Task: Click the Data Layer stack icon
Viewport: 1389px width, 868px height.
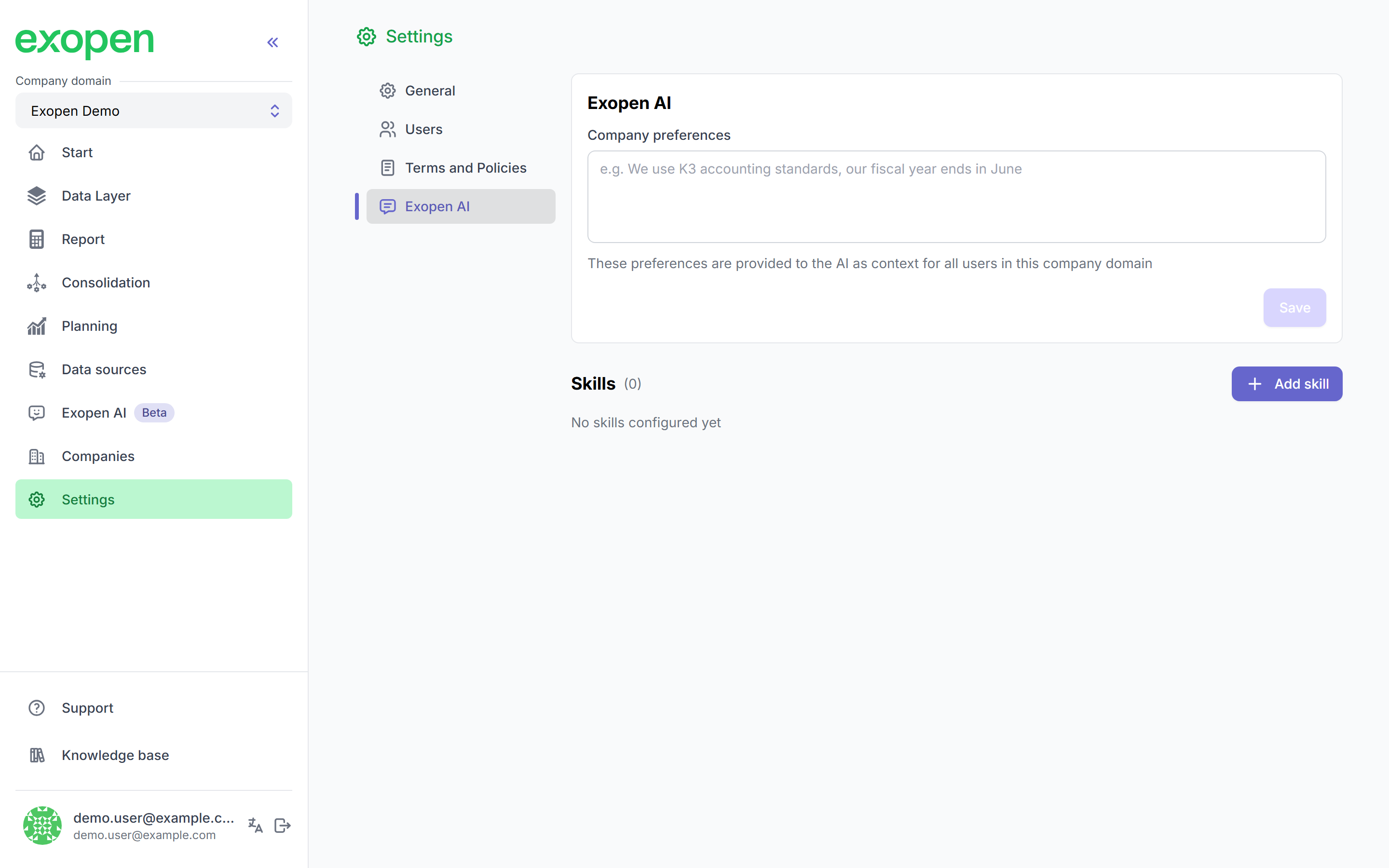Action: tap(37, 196)
